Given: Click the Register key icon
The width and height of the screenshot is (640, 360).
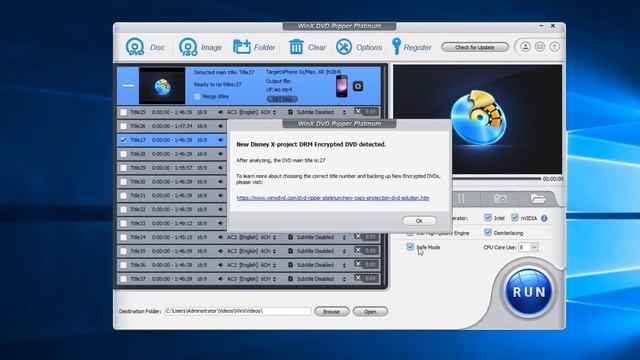Looking at the screenshot, I should (x=396, y=47).
